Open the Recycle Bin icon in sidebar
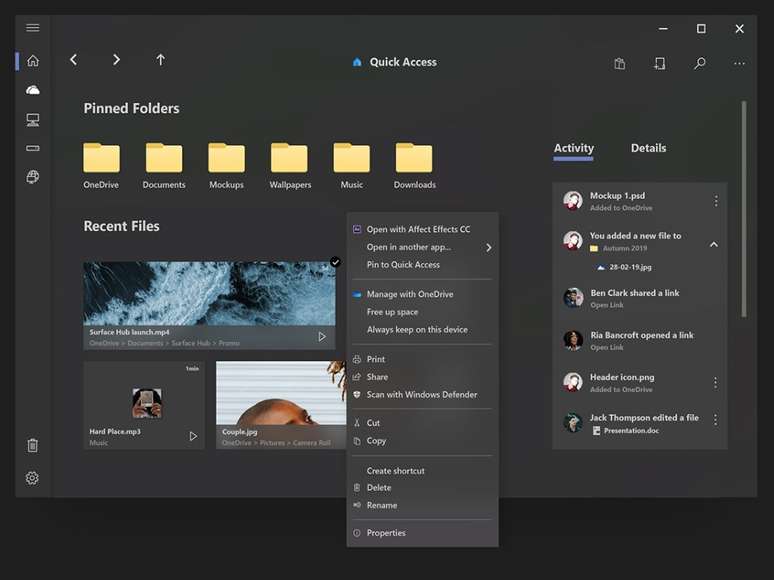The image size is (774, 580). [32, 446]
